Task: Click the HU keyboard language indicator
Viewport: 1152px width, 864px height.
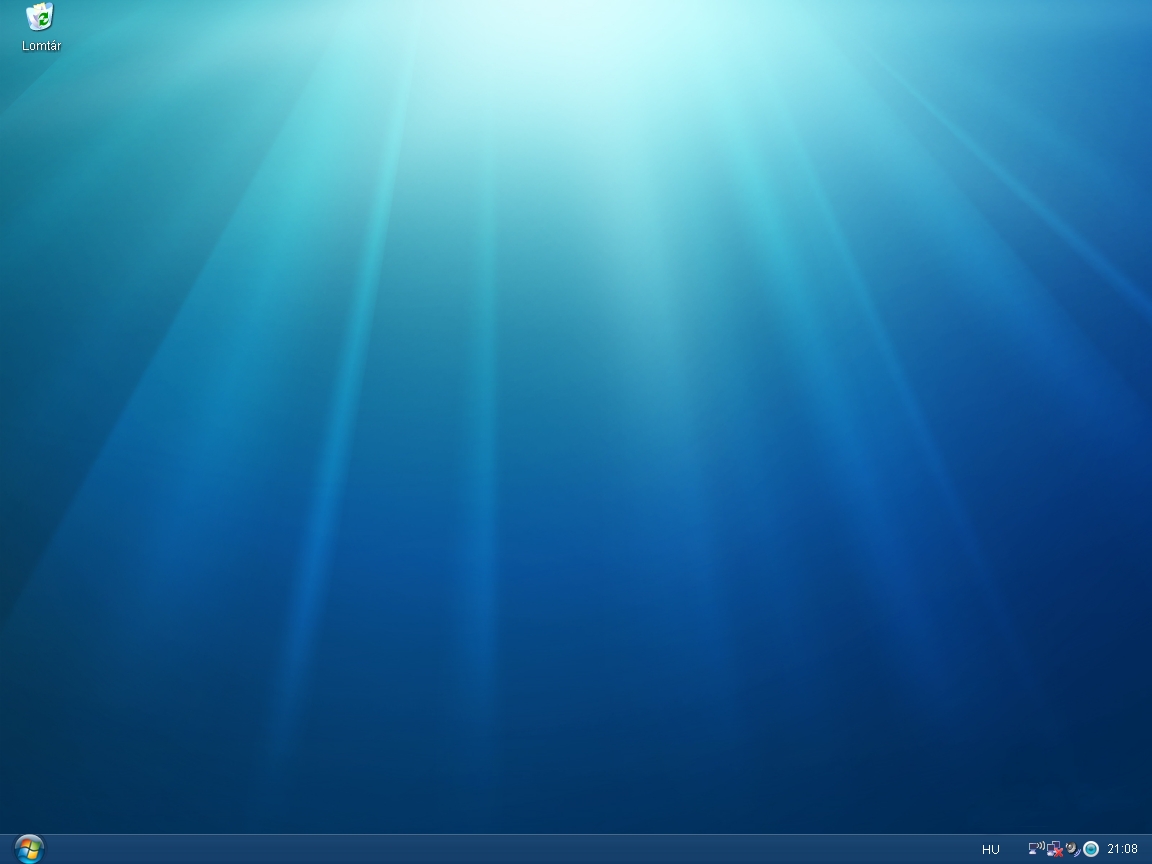Action: 990,849
